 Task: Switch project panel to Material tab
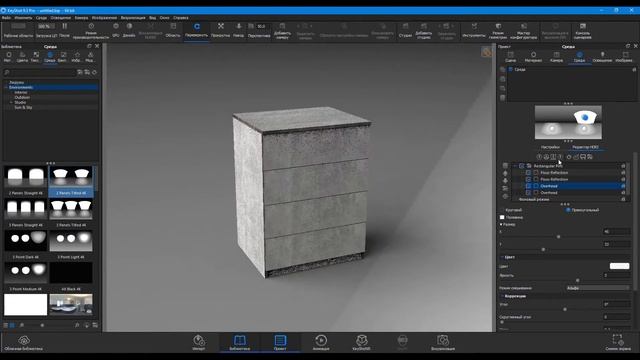(533, 57)
